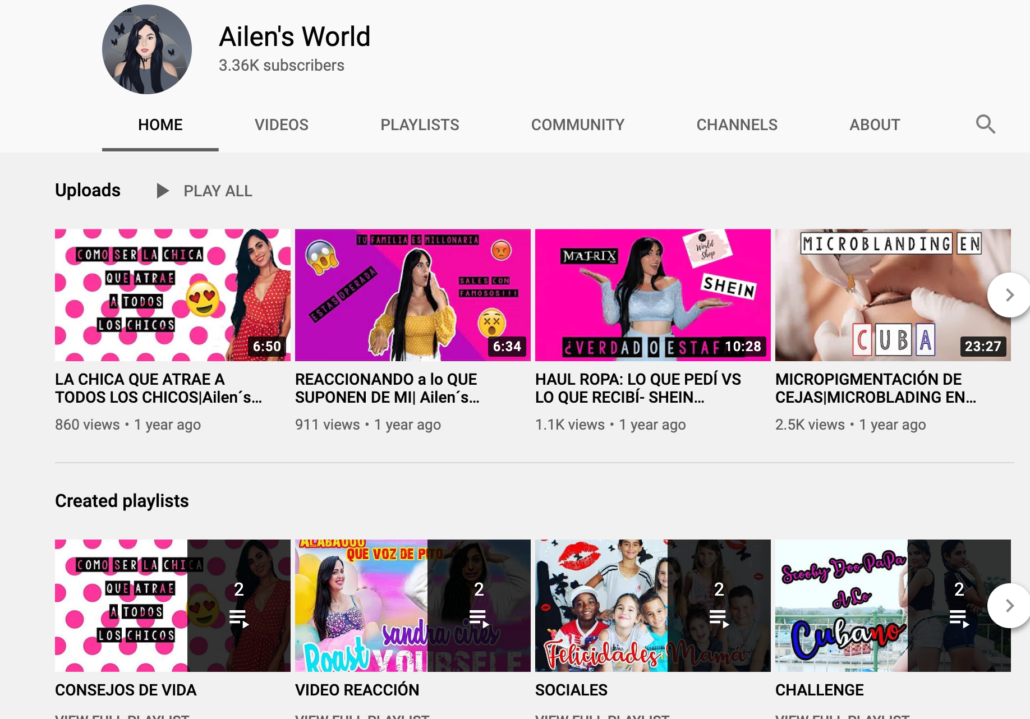Go to the Playlists tab
1030x719 pixels.
point(420,125)
